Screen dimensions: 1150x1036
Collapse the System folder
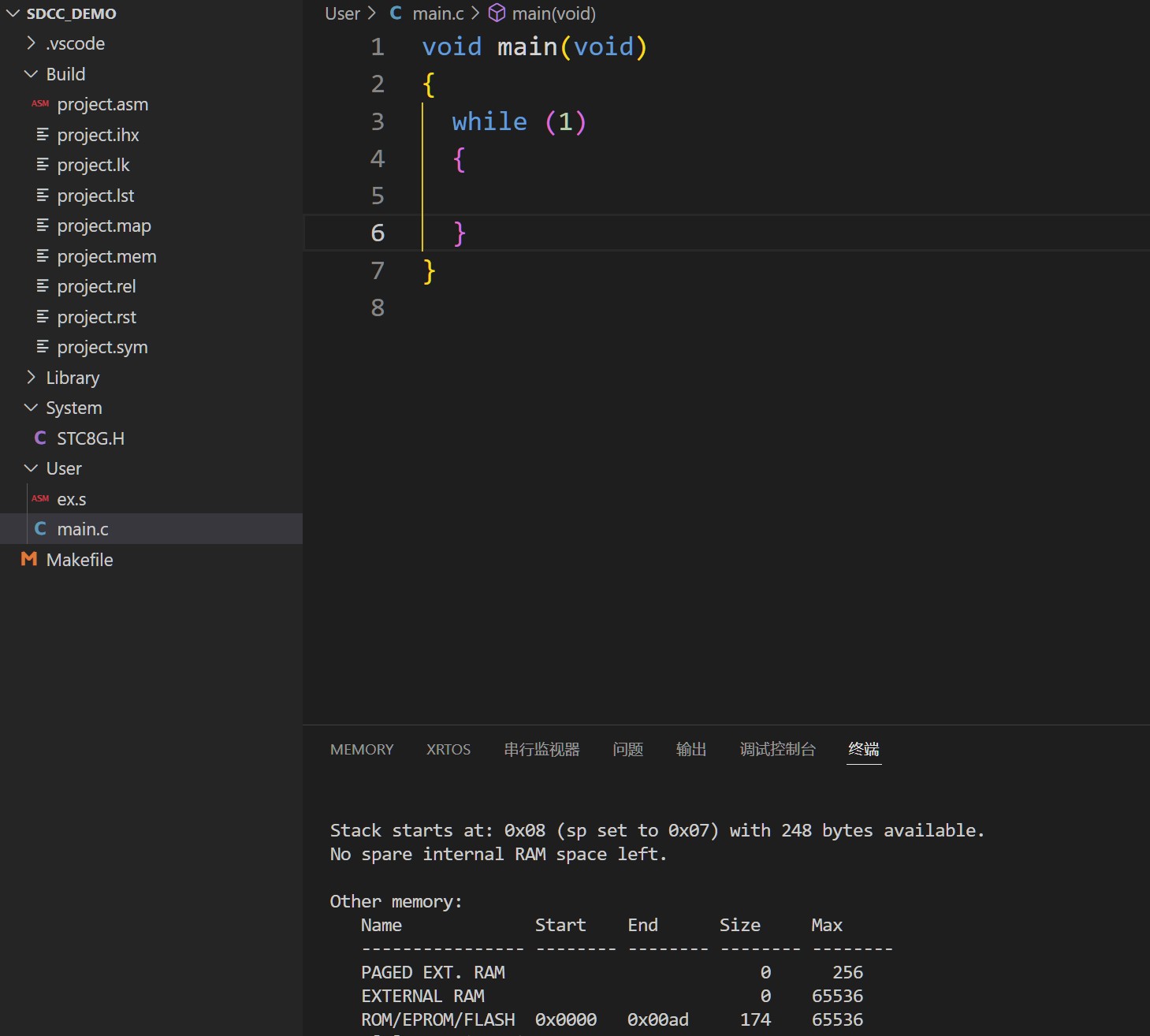coord(32,408)
